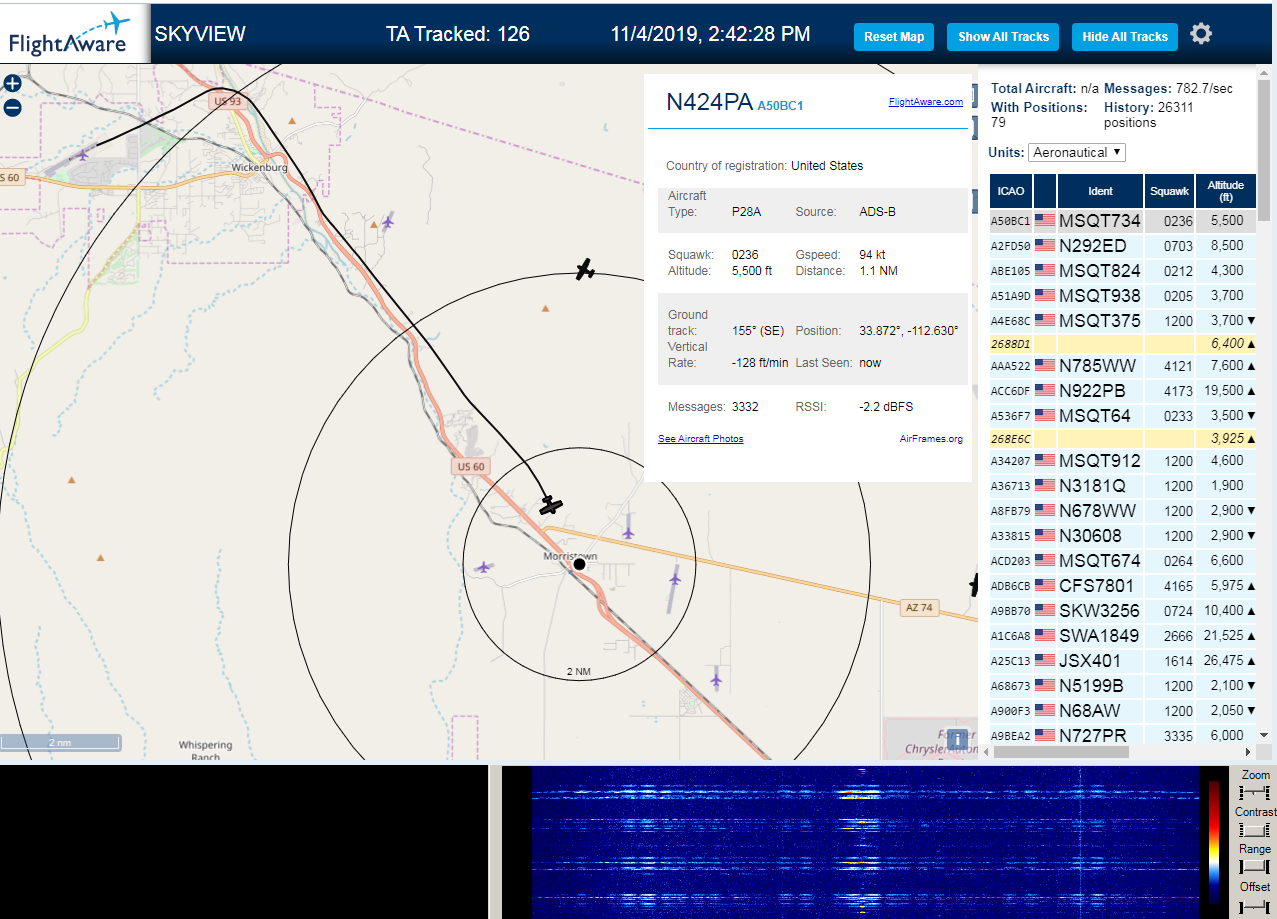Sort table by ICAO column header
The height and width of the screenshot is (919, 1277).
(x=1011, y=191)
